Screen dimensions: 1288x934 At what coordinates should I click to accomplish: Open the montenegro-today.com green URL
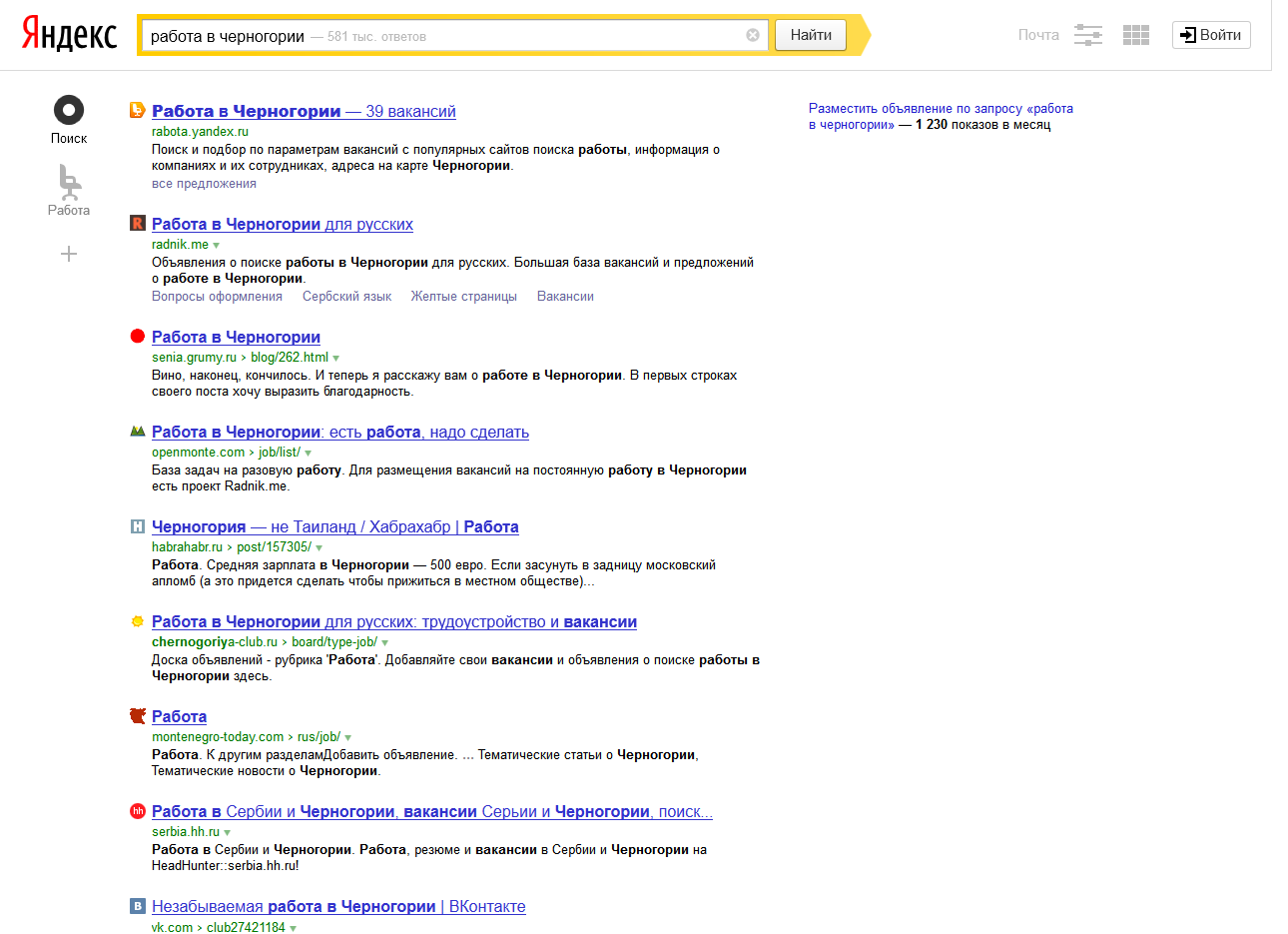pos(218,737)
